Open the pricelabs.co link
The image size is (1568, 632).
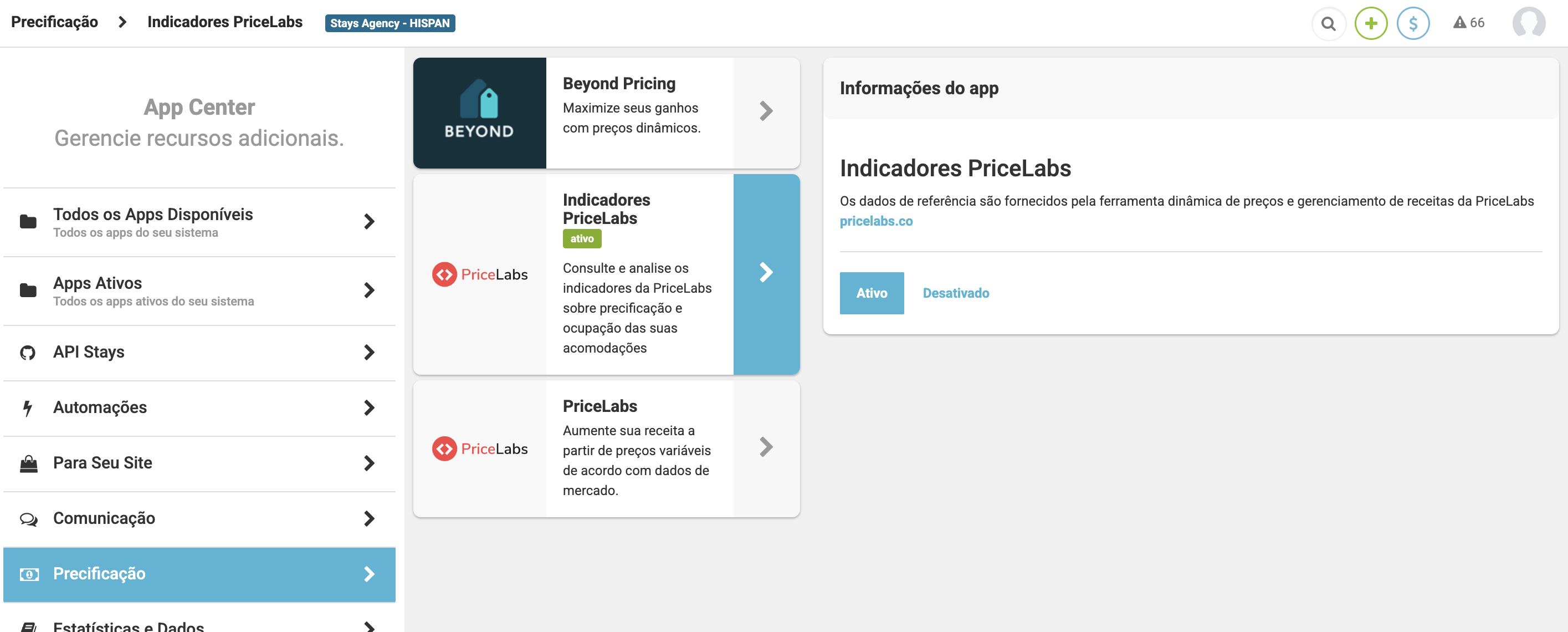coord(875,221)
